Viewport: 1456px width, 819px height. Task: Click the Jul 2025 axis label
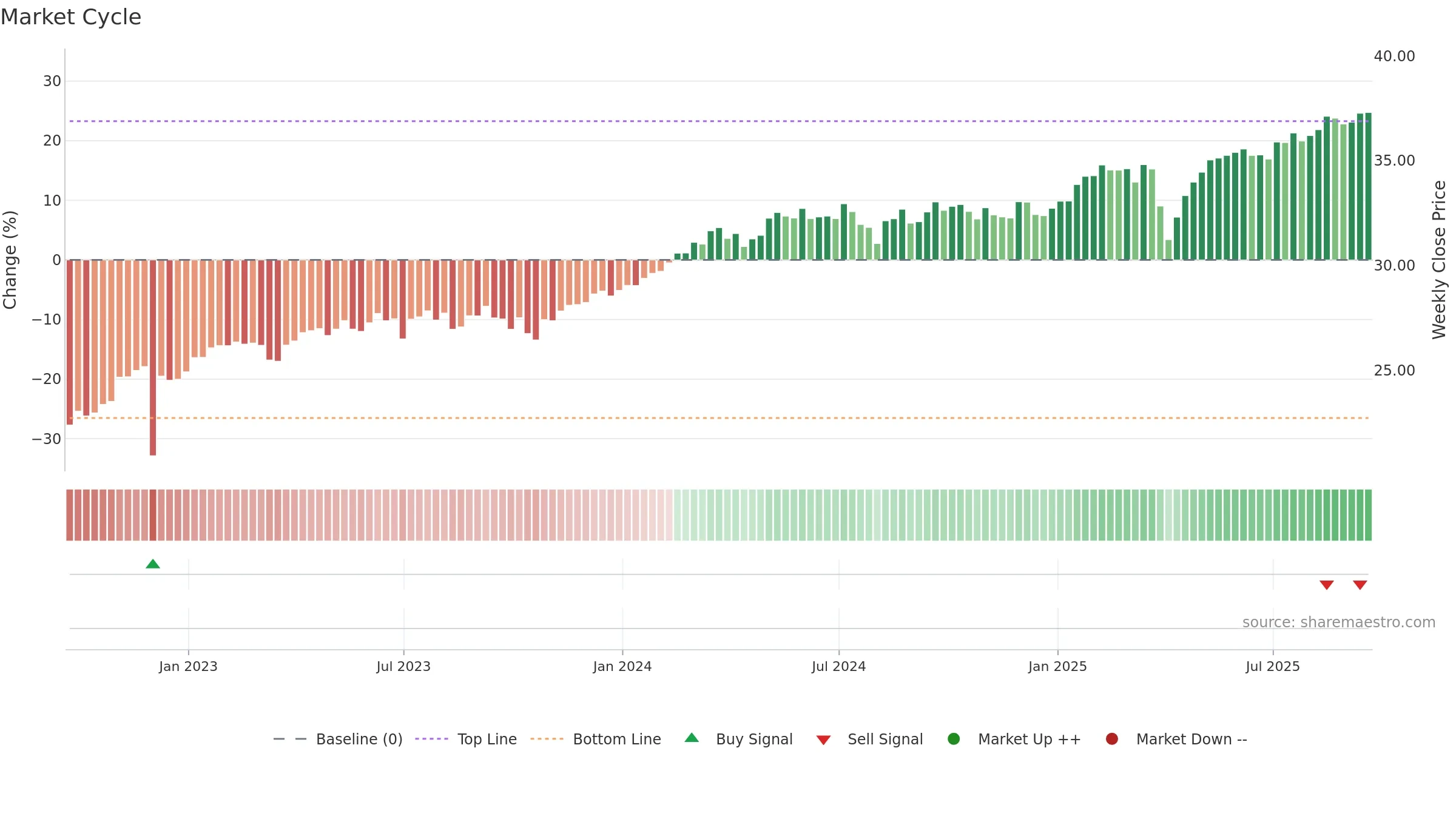(1273, 667)
